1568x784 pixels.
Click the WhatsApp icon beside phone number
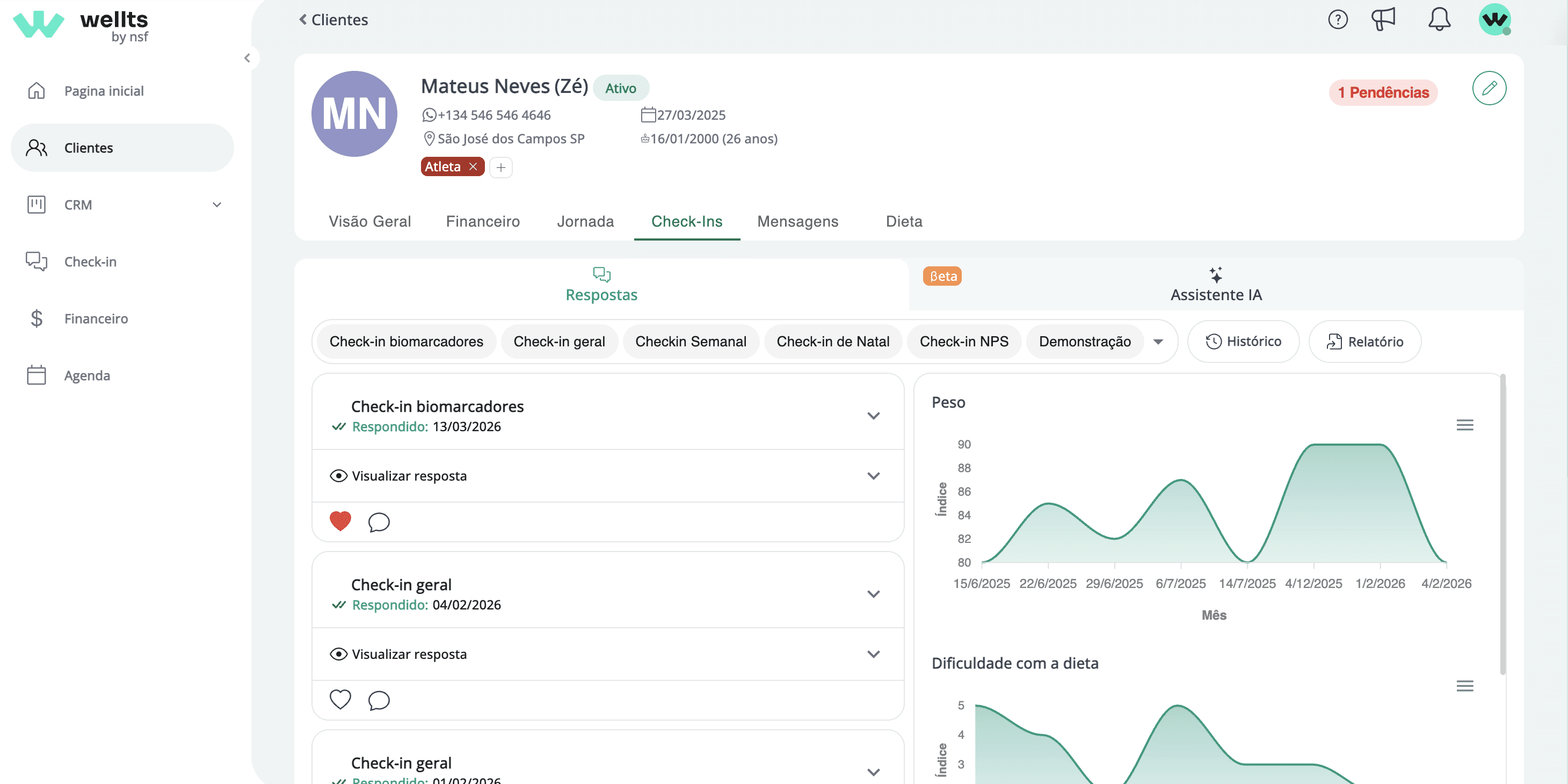[429, 115]
